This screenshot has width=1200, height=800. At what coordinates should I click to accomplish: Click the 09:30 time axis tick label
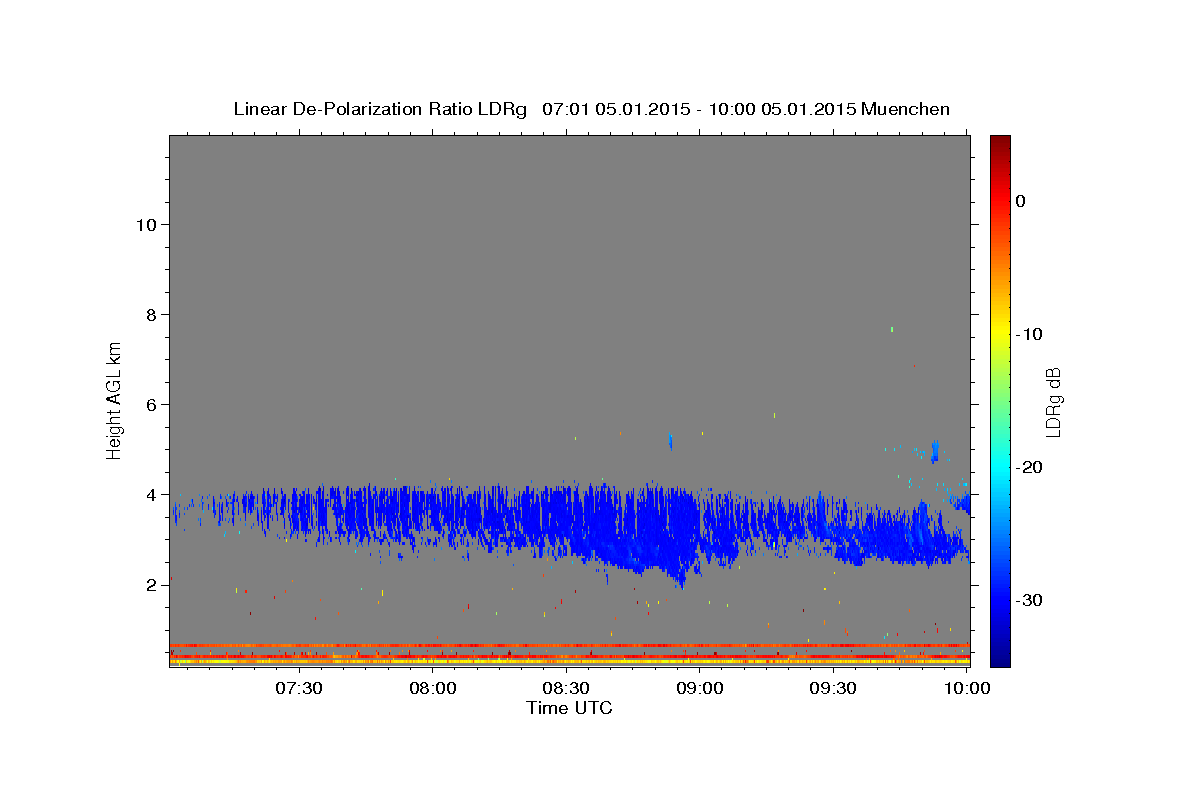coord(833,688)
